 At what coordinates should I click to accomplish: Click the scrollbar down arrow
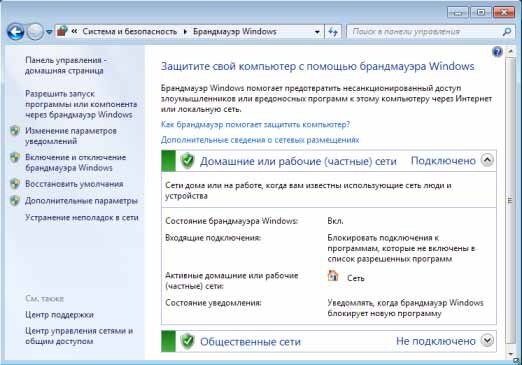click(510, 354)
